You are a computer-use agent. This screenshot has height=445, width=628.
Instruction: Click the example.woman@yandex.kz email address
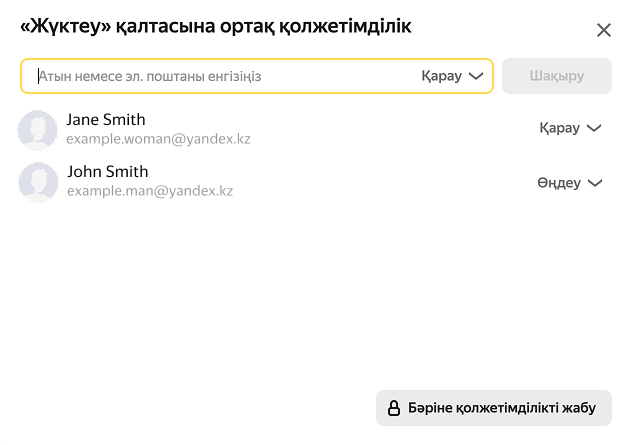158,139
